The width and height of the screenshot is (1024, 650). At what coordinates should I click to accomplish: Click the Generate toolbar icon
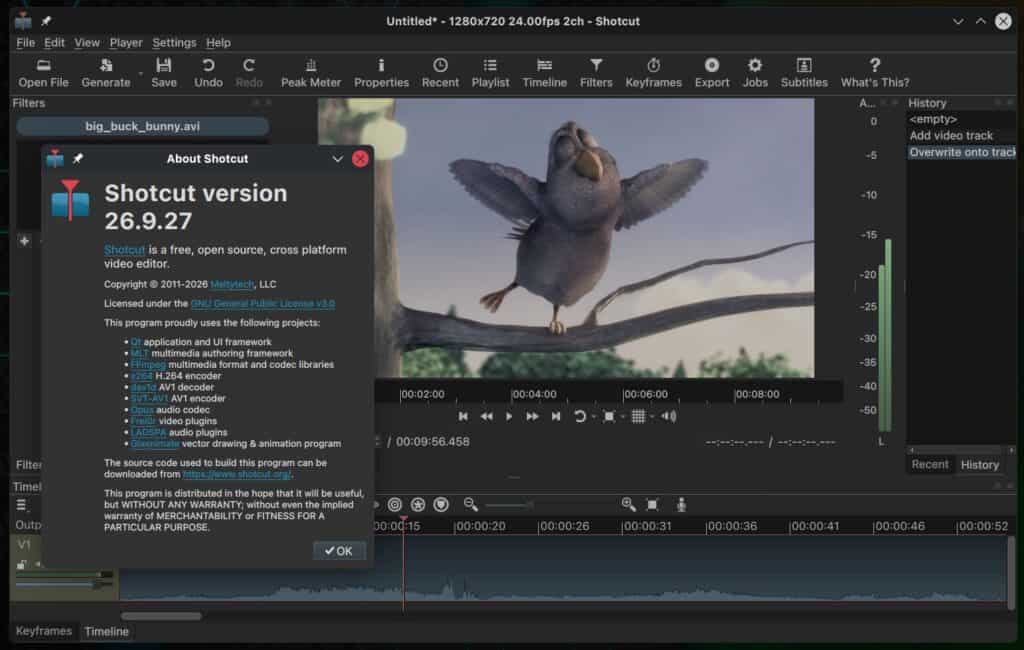point(106,73)
